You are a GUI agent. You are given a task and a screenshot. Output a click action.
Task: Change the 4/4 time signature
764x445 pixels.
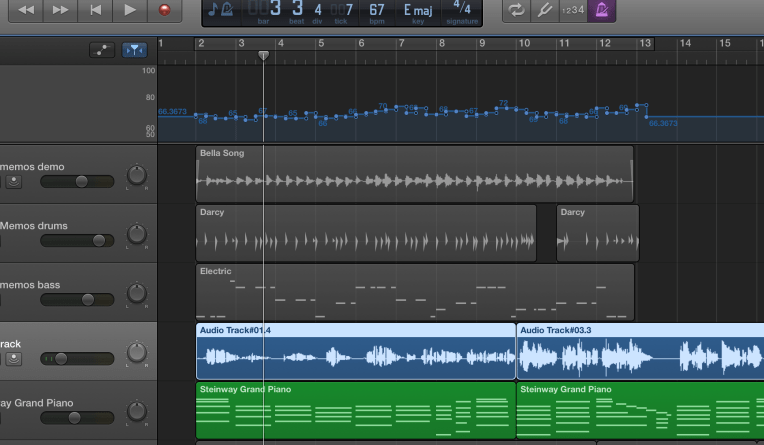461,11
